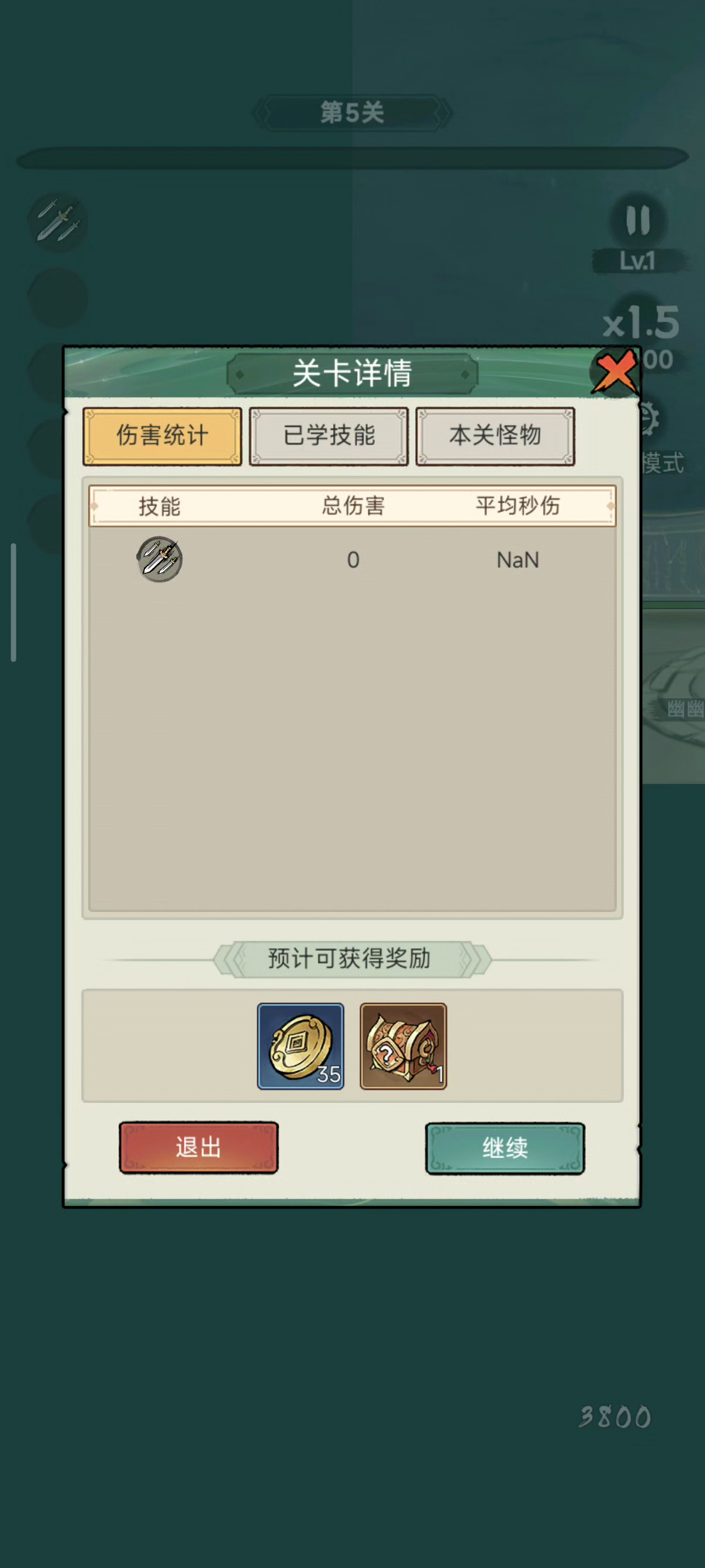Tap the 第5关 stage banner
705x1568 pixels.
(x=352, y=113)
